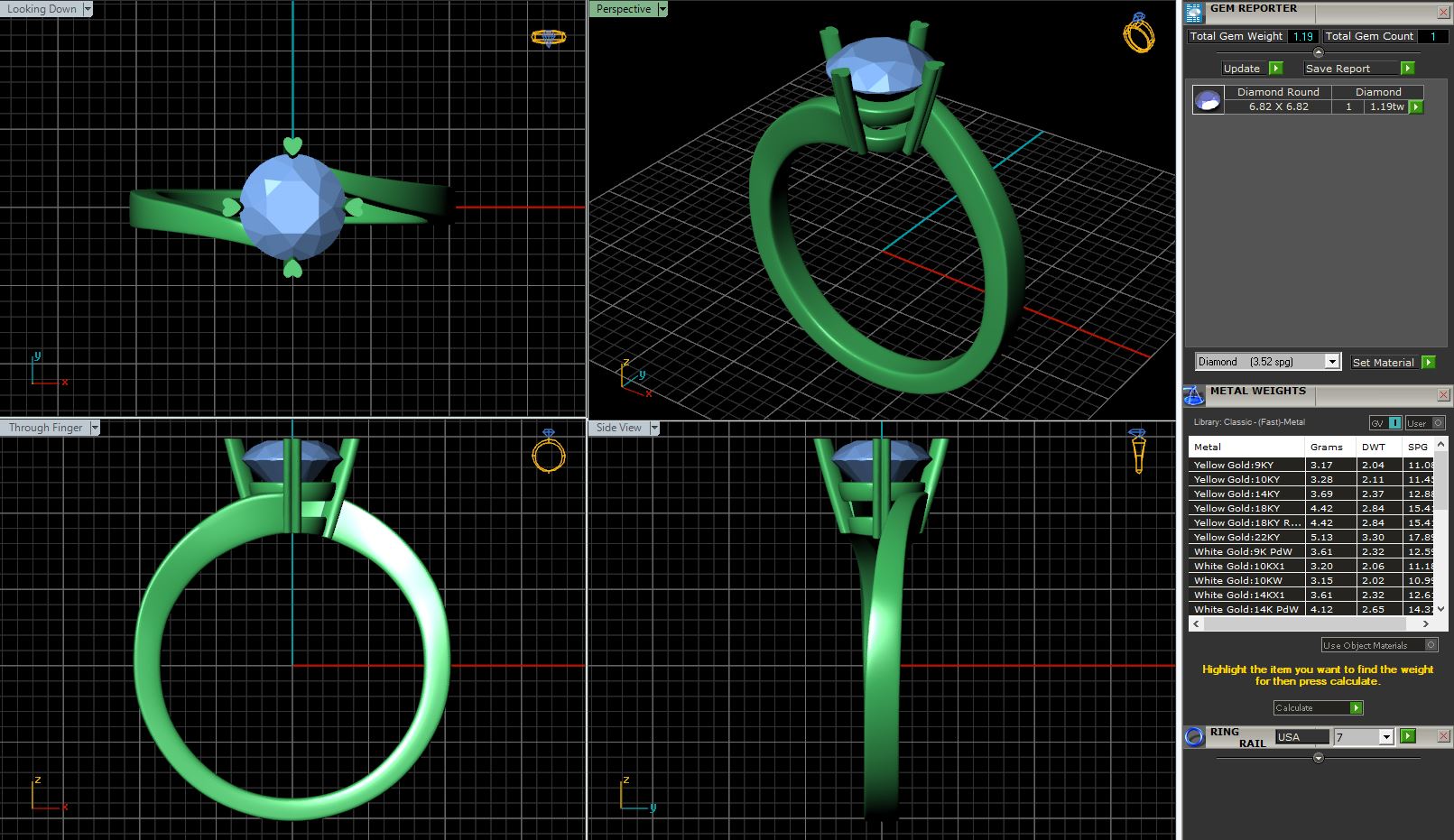Click the Ring Rail circle icon
1454x840 pixels.
pos(1194,736)
